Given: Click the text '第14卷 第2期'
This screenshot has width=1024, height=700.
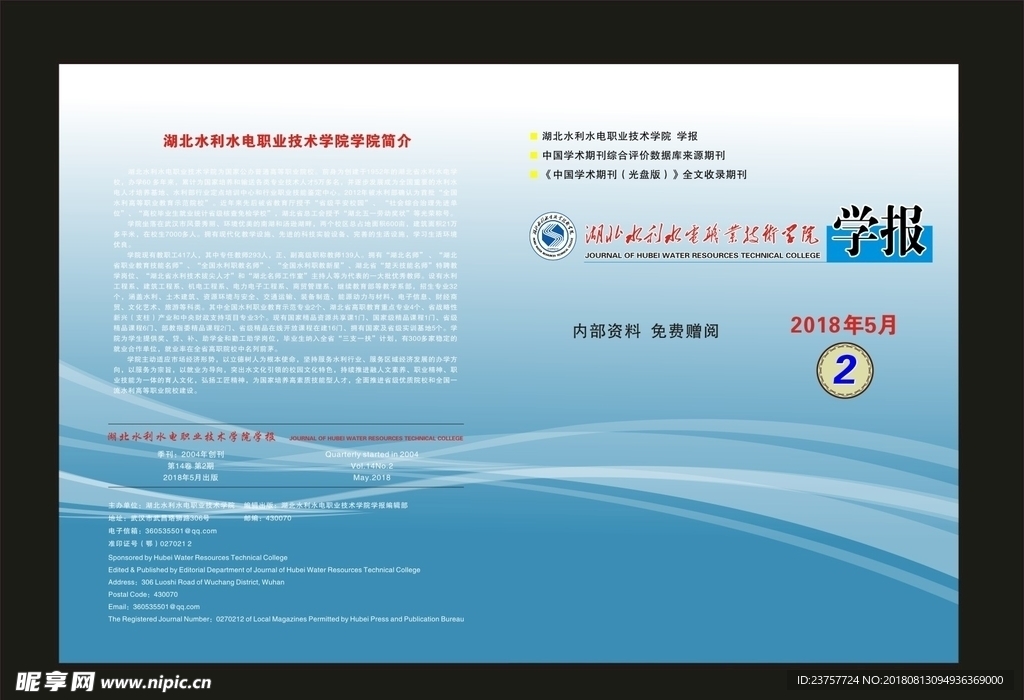Looking at the screenshot, I should point(191,466).
